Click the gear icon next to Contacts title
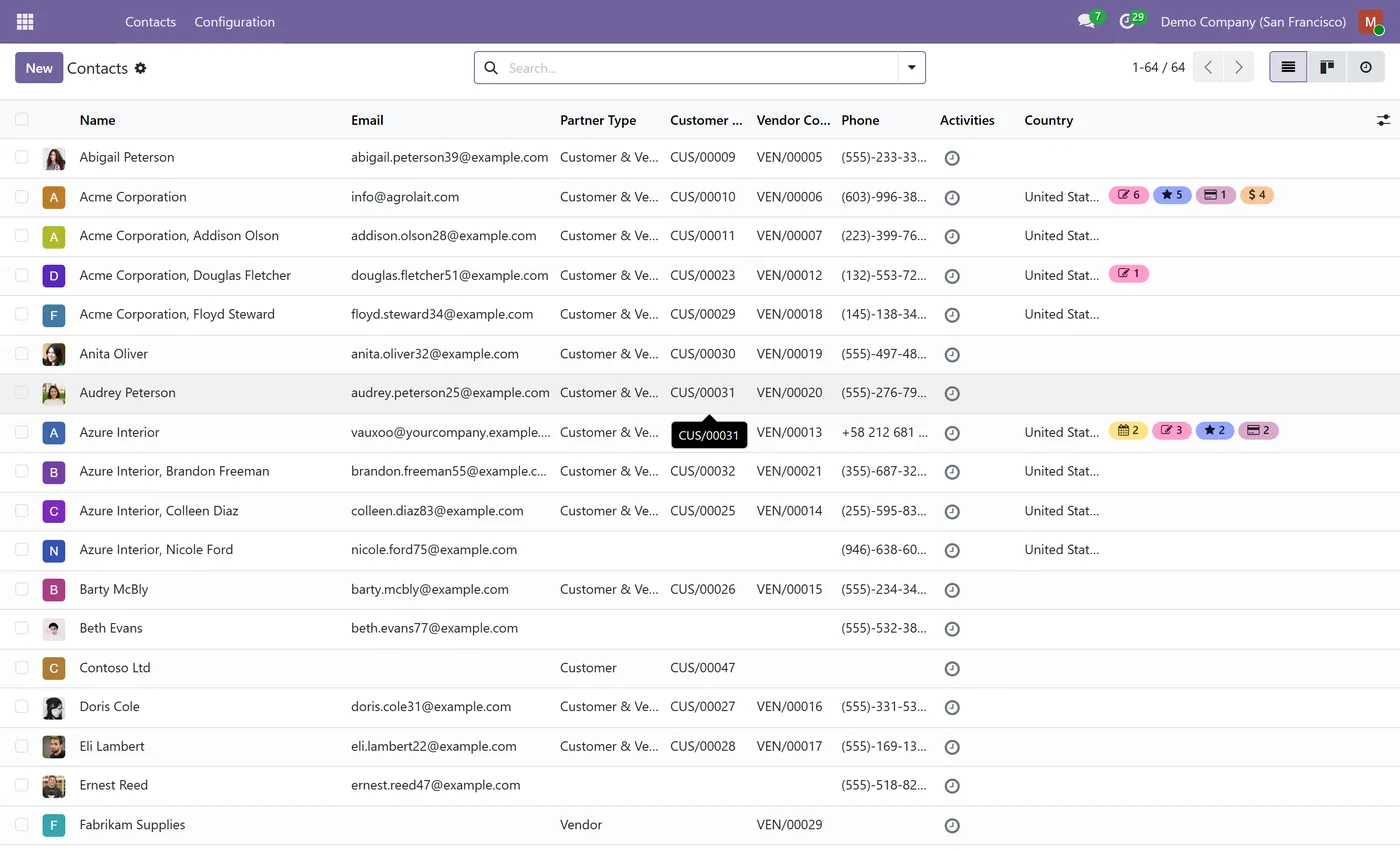 [x=140, y=68]
